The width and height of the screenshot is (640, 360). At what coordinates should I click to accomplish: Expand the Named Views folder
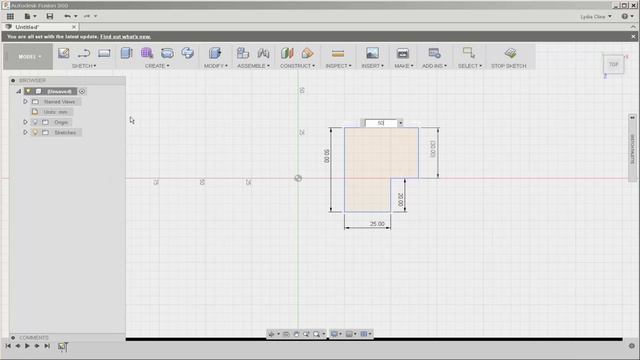click(x=25, y=102)
